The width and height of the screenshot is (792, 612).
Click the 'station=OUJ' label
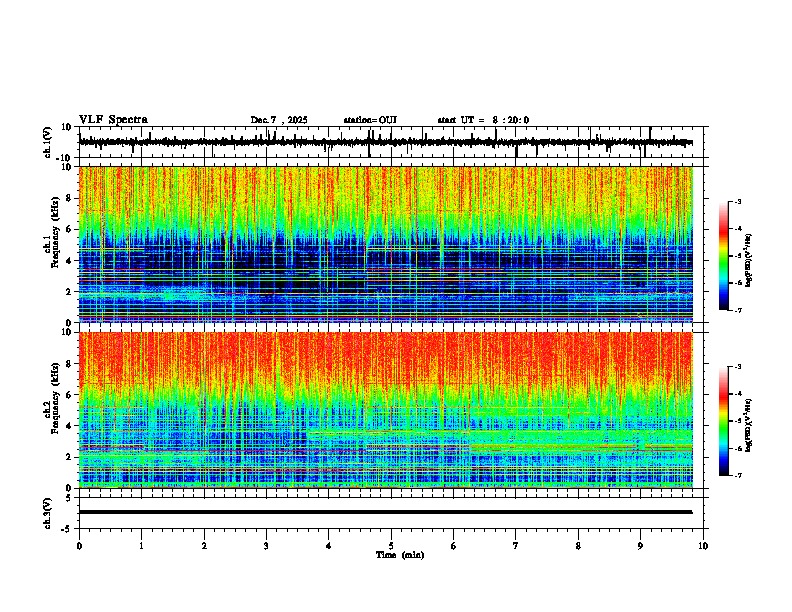coord(370,120)
